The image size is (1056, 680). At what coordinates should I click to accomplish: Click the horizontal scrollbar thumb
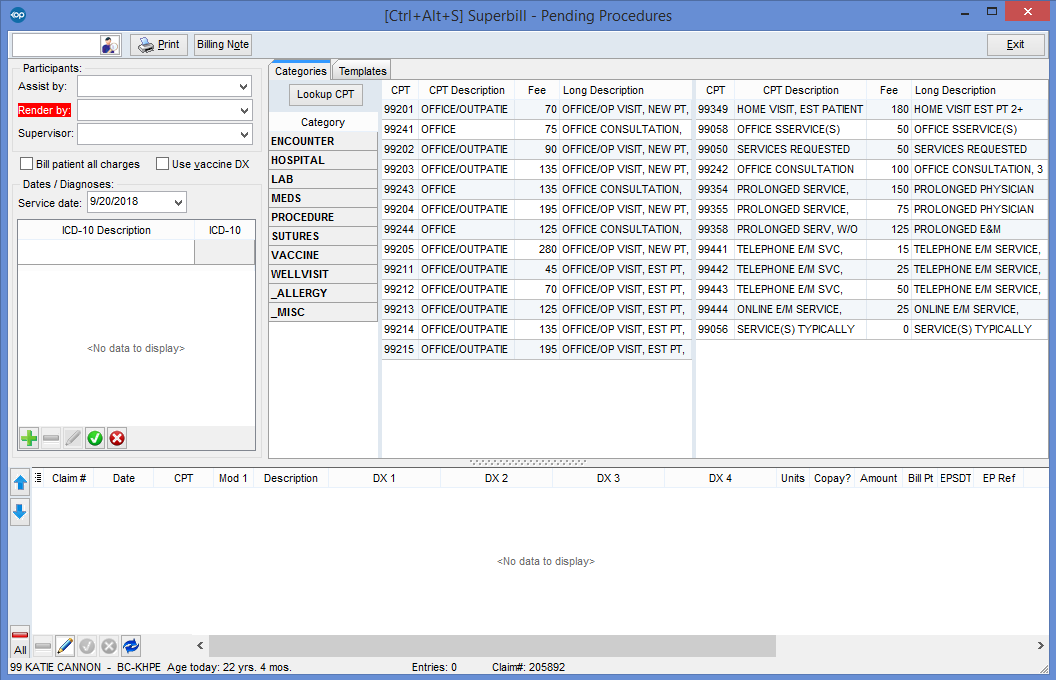(492, 646)
